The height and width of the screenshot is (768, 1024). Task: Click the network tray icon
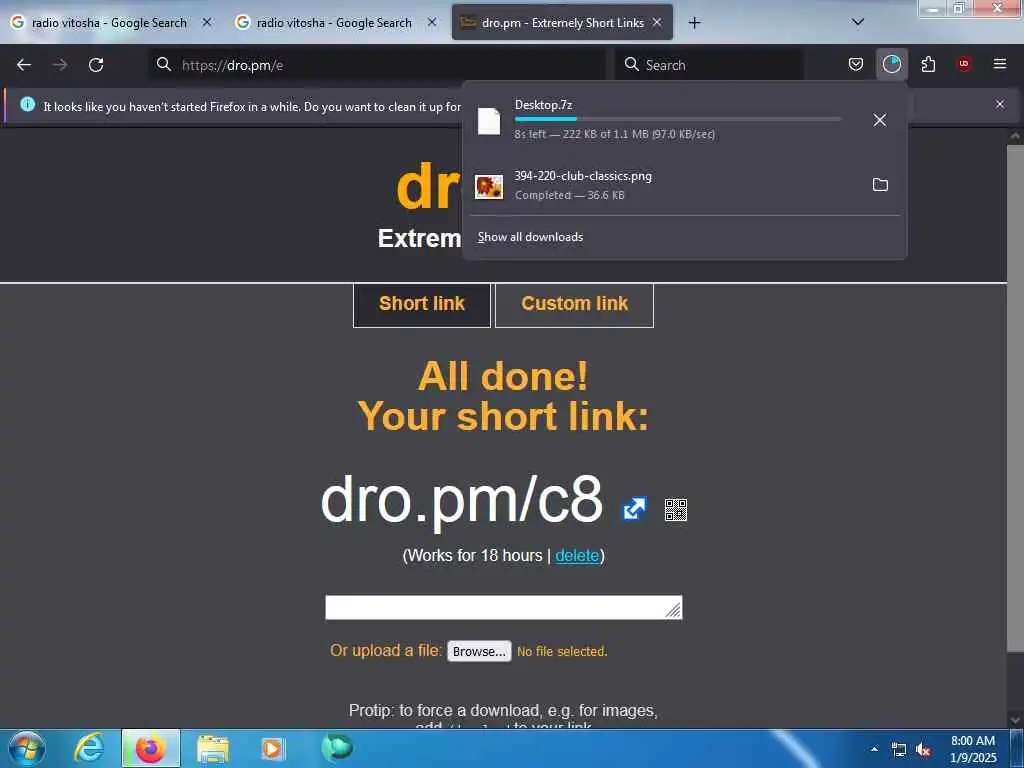point(899,750)
